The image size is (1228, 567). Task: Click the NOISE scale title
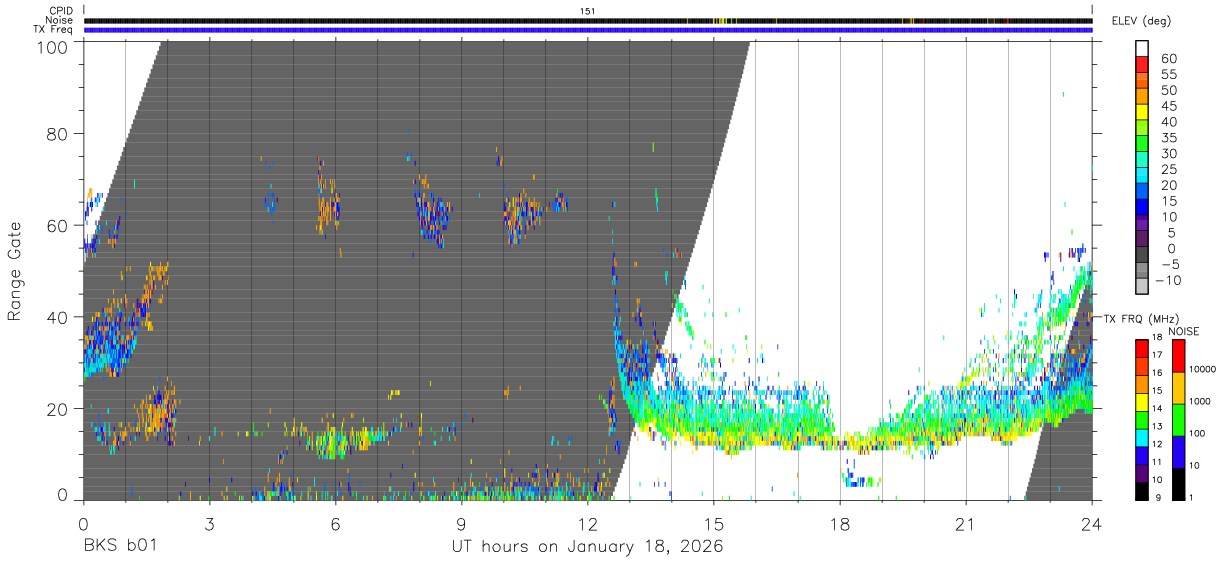point(1183,331)
